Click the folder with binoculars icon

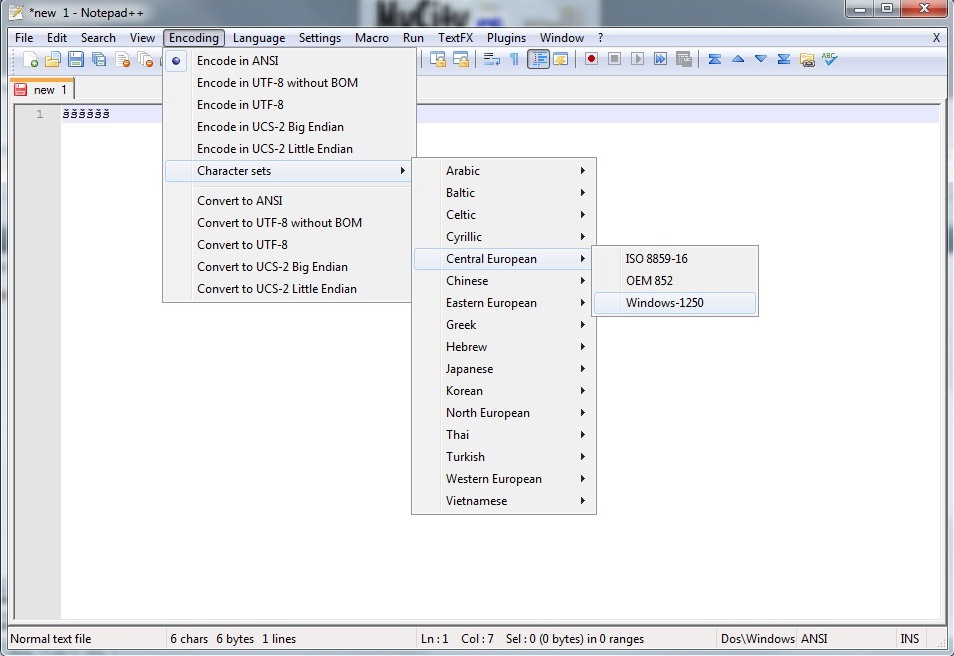tap(807, 60)
